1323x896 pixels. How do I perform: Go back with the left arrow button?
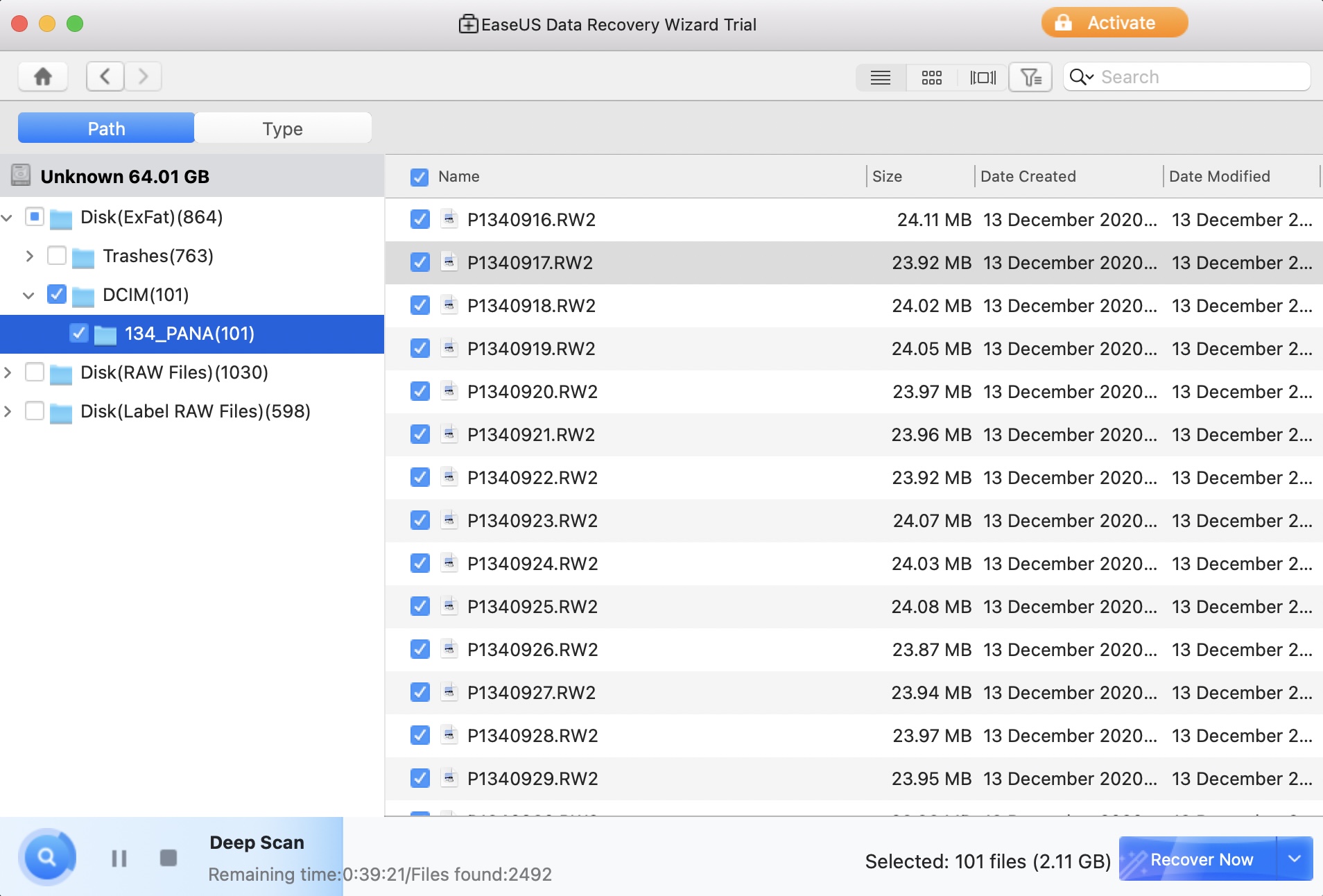point(105,76)
